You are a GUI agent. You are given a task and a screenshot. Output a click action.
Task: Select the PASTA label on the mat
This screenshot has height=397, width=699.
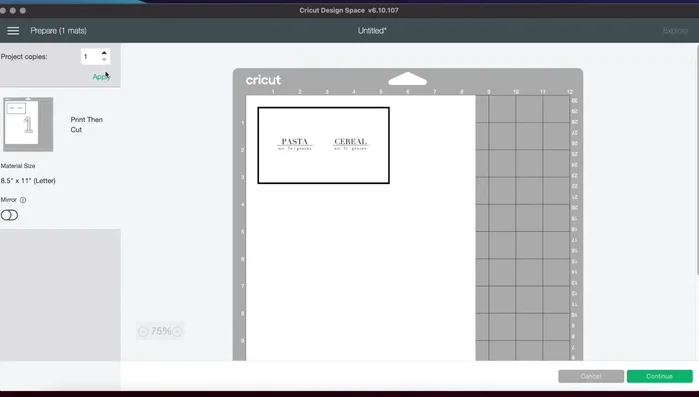[x=295, y=144]
